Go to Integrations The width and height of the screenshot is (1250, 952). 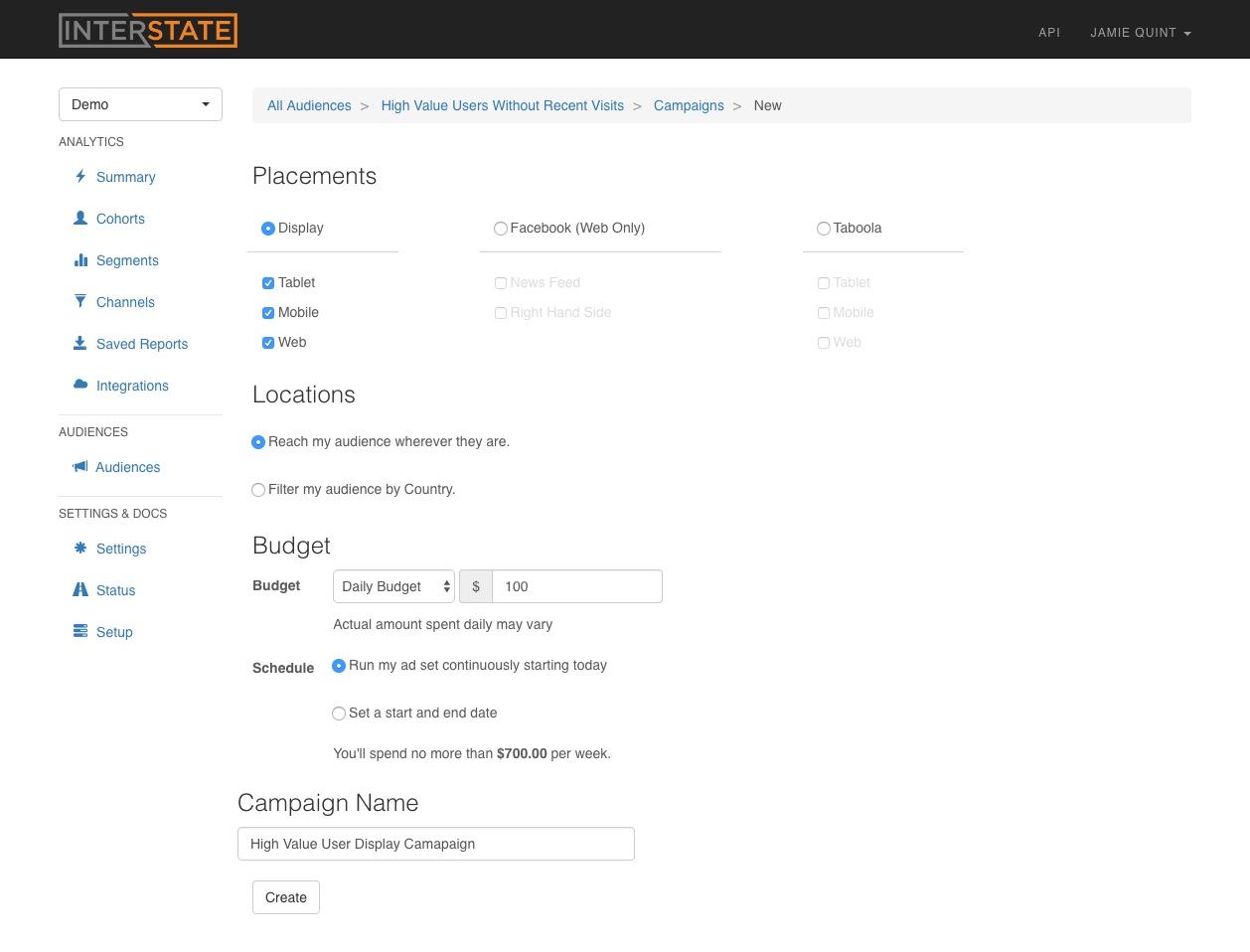click(x=132, y=386)
